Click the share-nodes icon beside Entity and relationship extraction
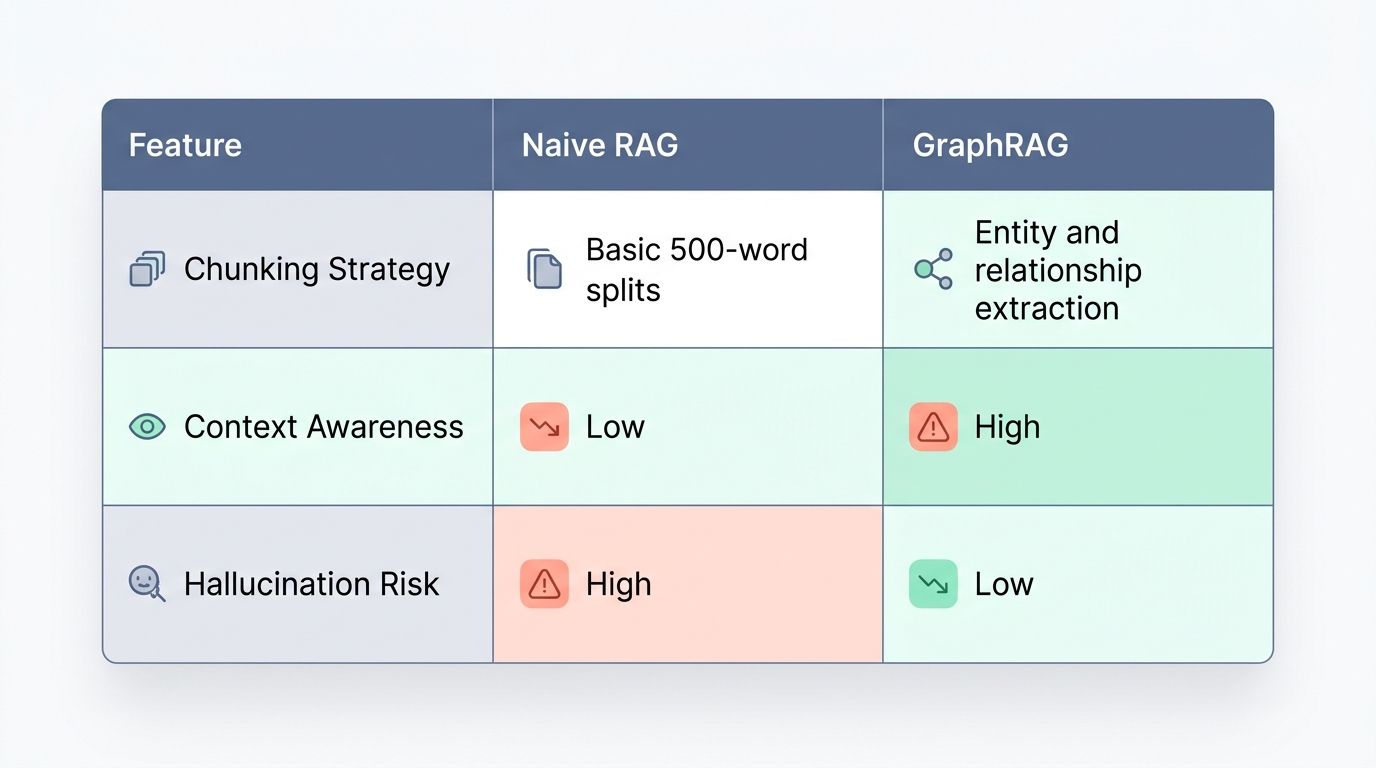The width and height of the screenshot is (1376, 768). coord(933,269)
